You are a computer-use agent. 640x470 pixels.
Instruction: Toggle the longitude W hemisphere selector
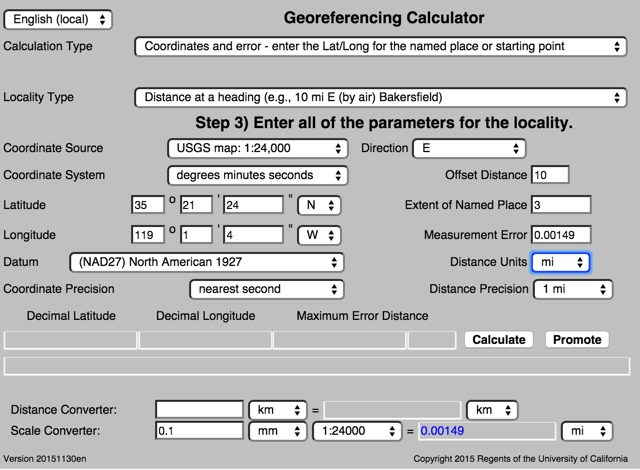pos(320,235)
